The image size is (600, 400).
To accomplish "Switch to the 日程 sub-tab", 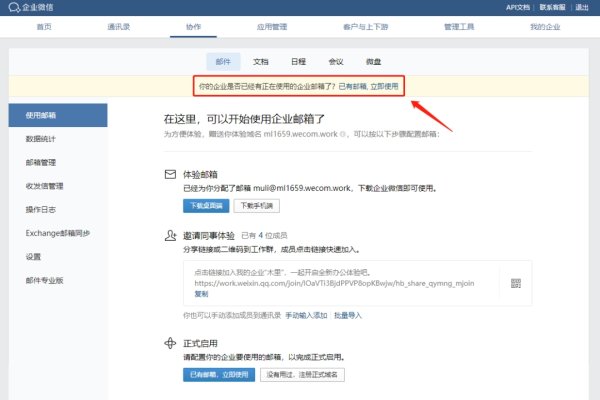I will pos(298,62).
